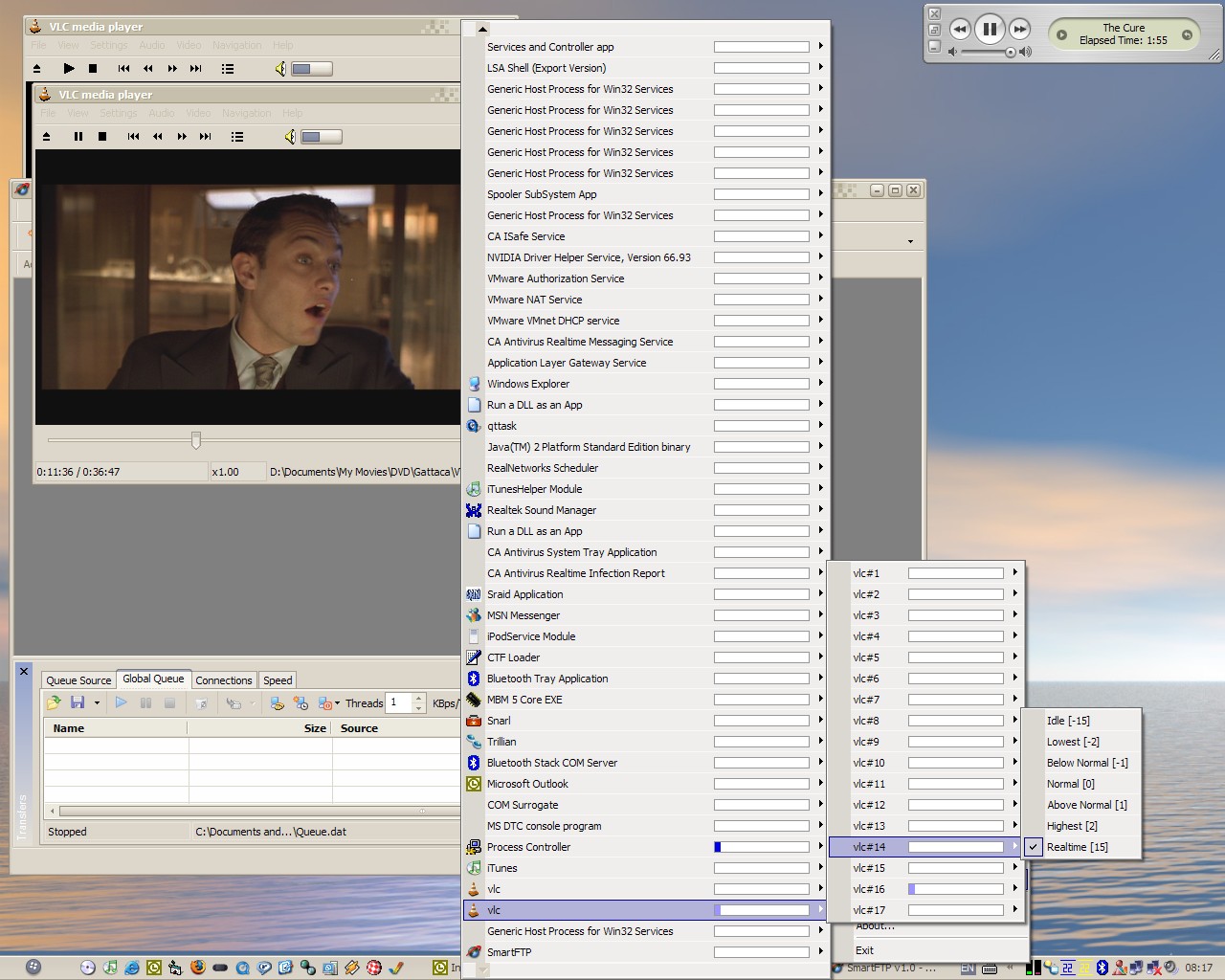Image resolution: width=1225 pixels, height=980 pixels.
Task: Select Below Normal [-1] priority
Action: coord(1080,763)
